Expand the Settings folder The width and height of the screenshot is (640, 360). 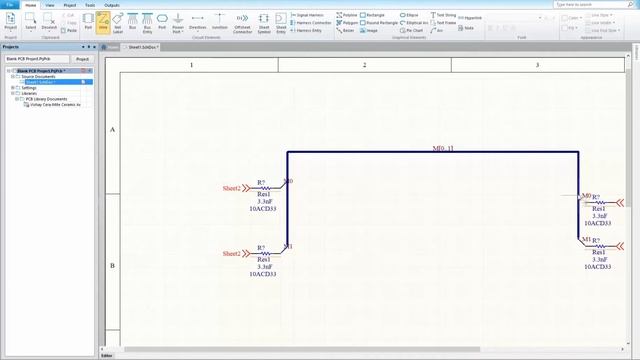13,88
